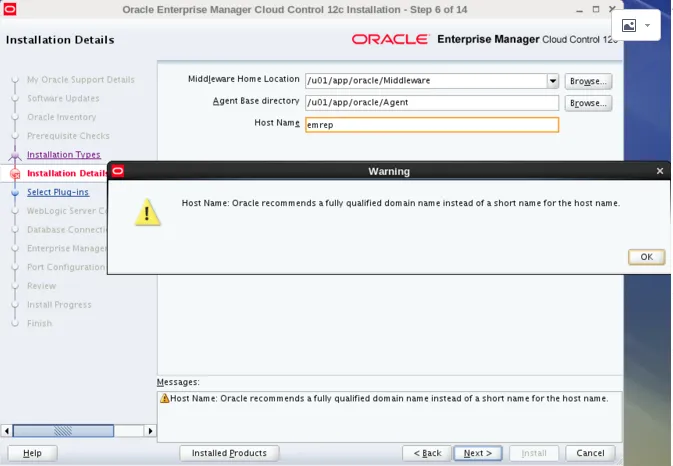Select the Installation Details current step

click(x=67, y=173)
